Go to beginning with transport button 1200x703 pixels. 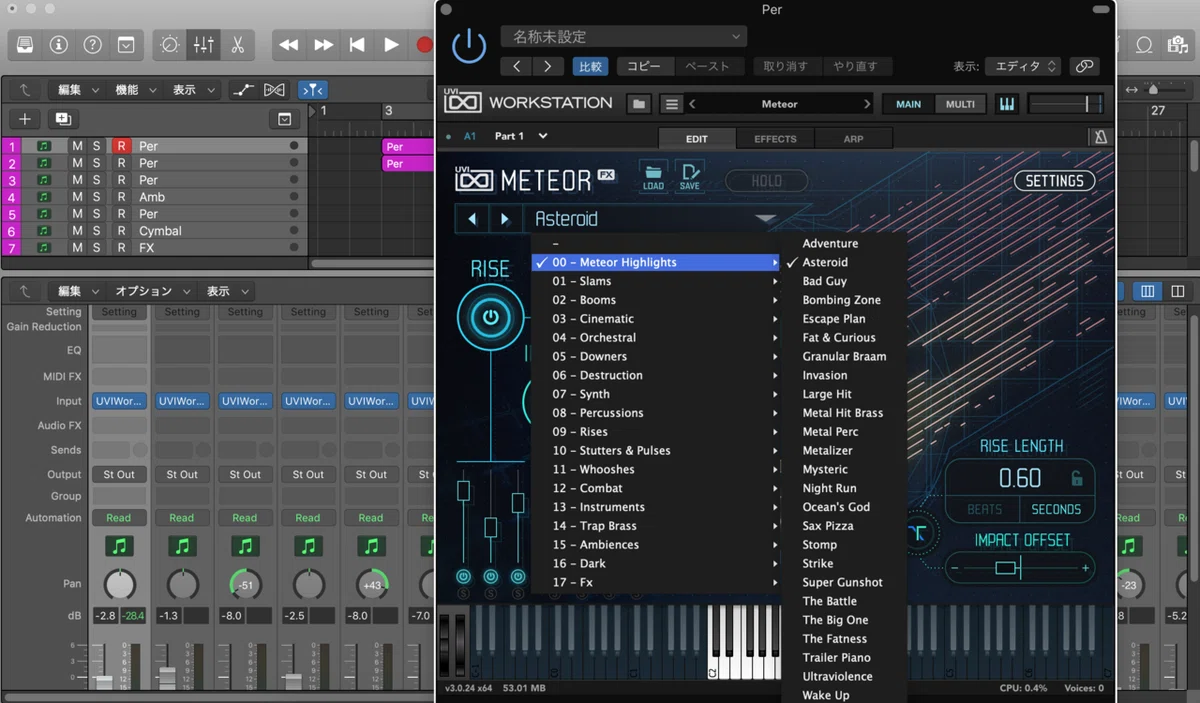point(357,44)
